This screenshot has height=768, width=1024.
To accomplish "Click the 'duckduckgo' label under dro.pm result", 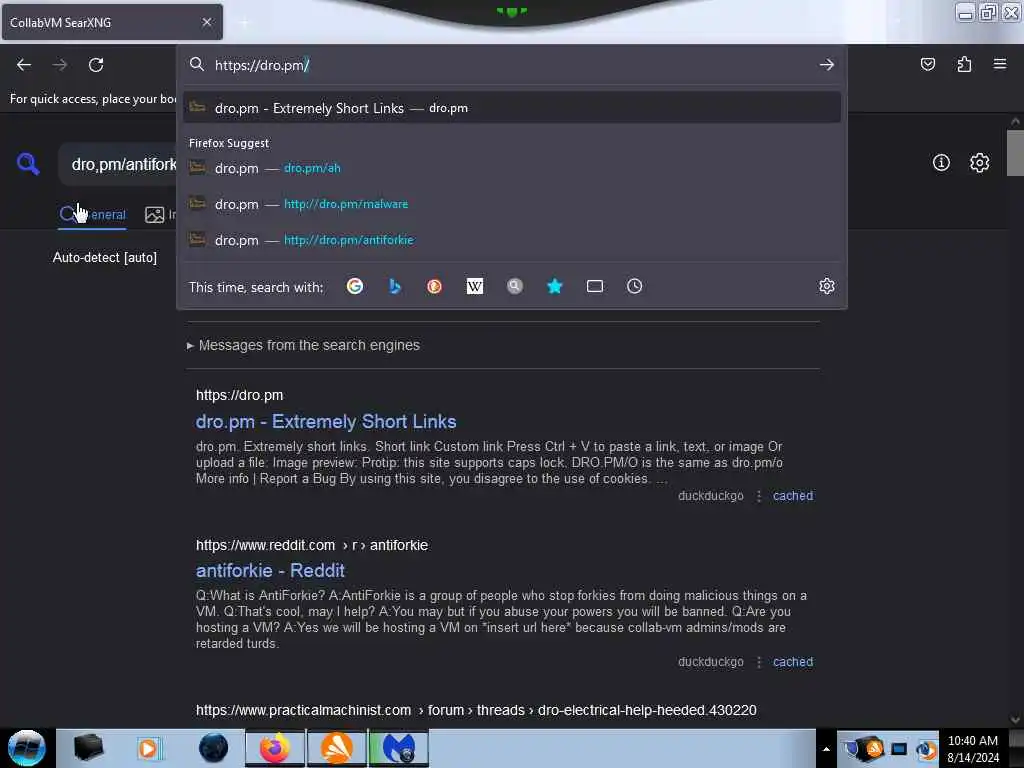I will pyautogui.click(x=711, y=496).
